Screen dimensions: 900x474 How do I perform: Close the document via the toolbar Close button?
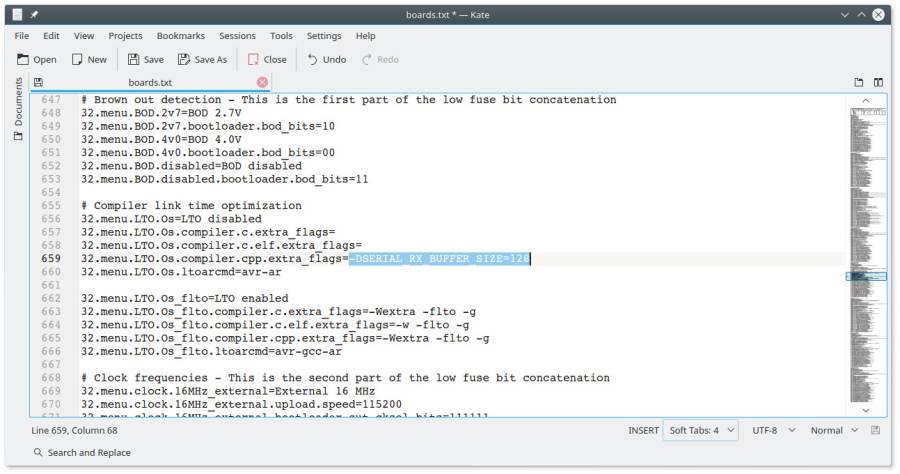pyautogui.click(x=267, y=60)
